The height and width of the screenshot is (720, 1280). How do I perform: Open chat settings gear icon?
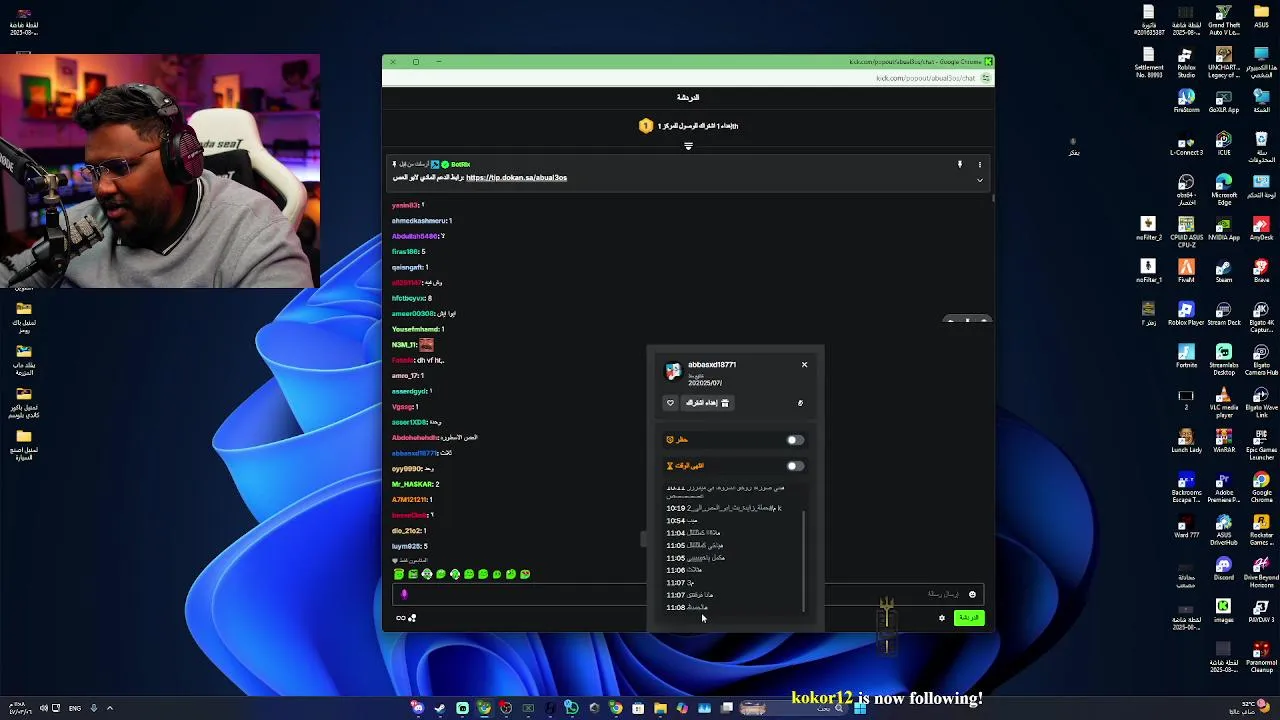tap(941, 618)
